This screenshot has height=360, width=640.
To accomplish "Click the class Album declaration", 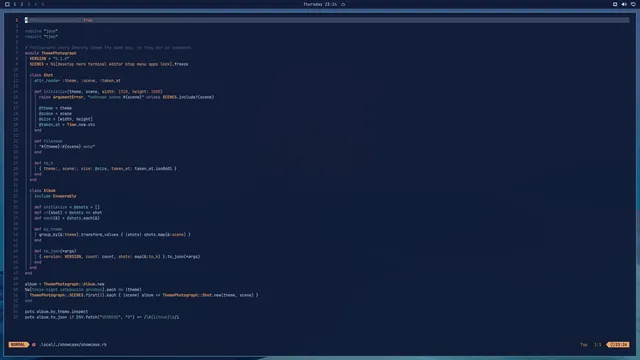I will tap(42, 191).
